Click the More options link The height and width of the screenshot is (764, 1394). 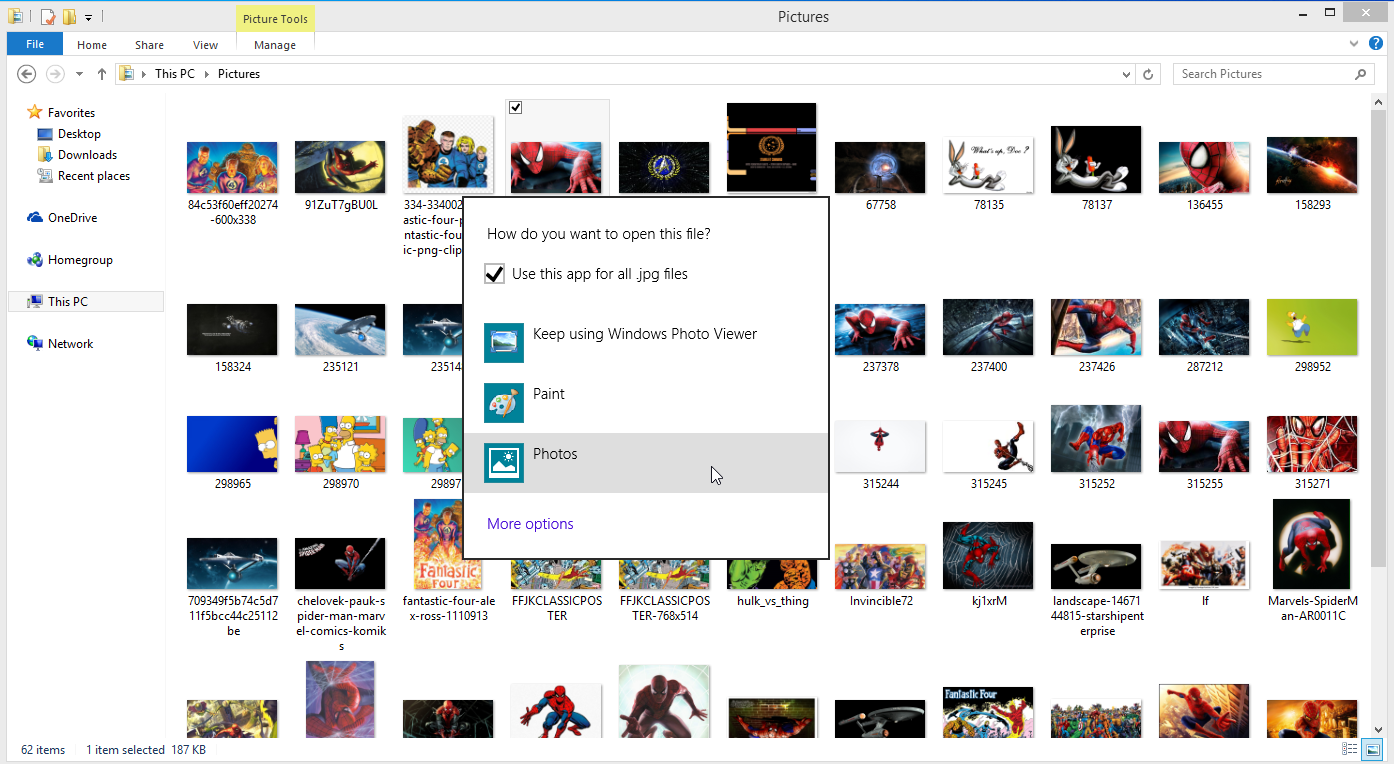click(x=530, y=524)
